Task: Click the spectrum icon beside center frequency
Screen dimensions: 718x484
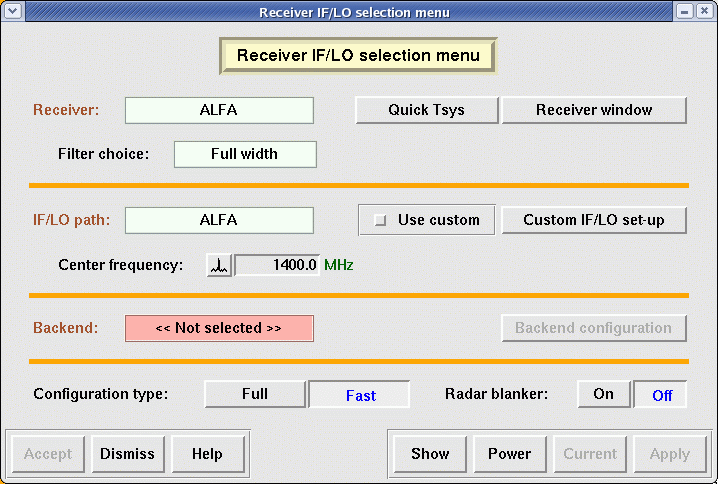Action: point(219,265)
